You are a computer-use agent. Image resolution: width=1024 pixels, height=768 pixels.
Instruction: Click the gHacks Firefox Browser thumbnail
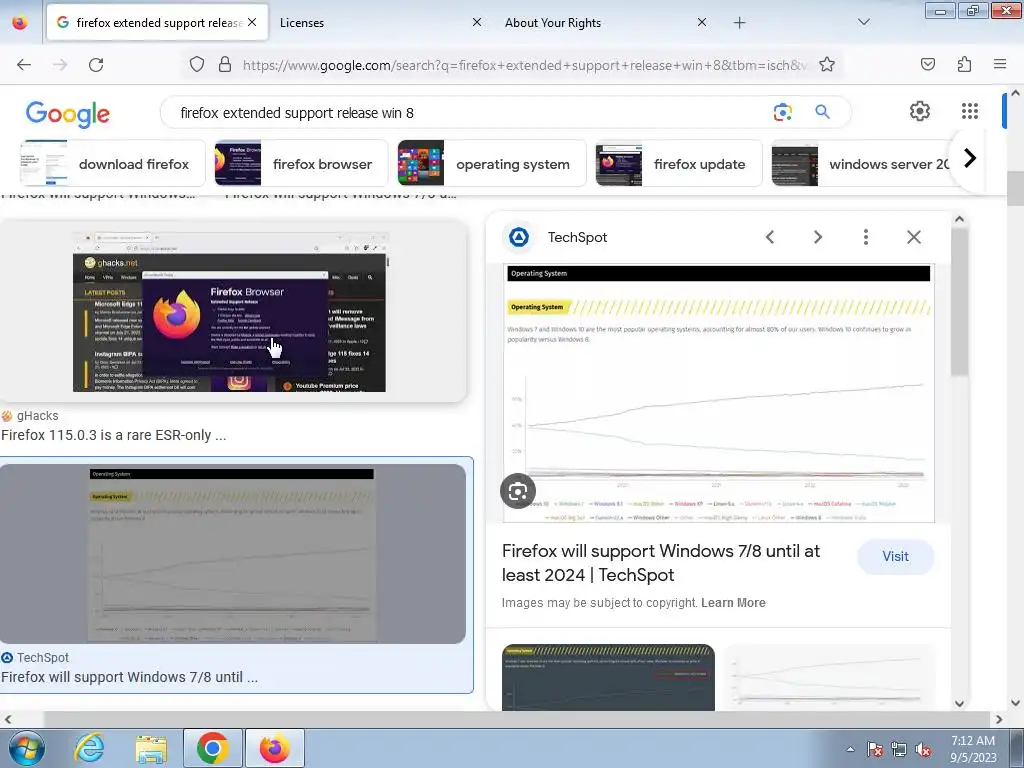tap(229, 311)
